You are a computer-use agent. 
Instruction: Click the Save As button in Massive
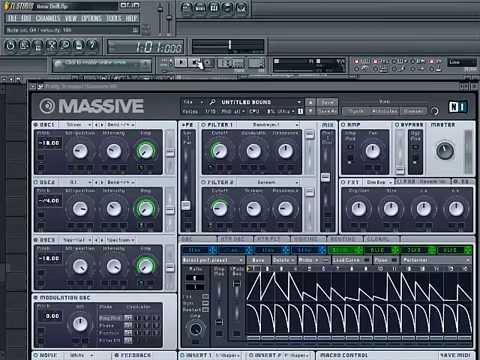tap(327, 111)
